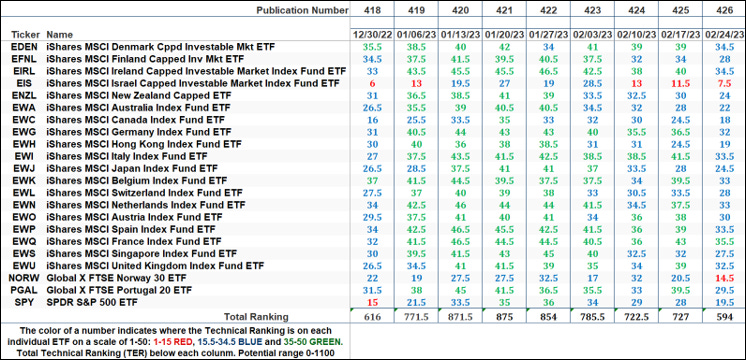
Task: Click iShares MSCI Switzerland Index Fund ETF name
Action: pos(145,193)
